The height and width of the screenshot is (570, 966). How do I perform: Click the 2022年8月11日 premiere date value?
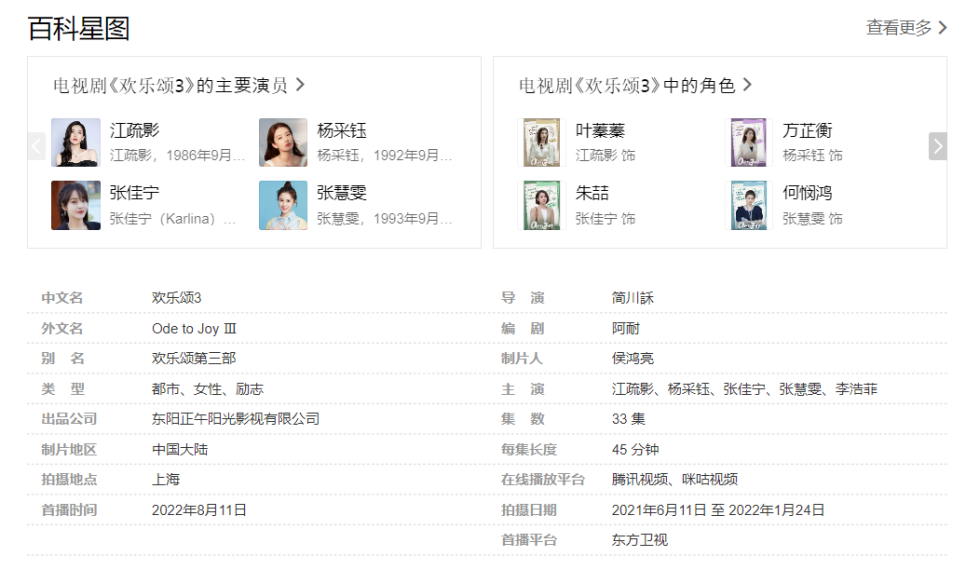199,510
